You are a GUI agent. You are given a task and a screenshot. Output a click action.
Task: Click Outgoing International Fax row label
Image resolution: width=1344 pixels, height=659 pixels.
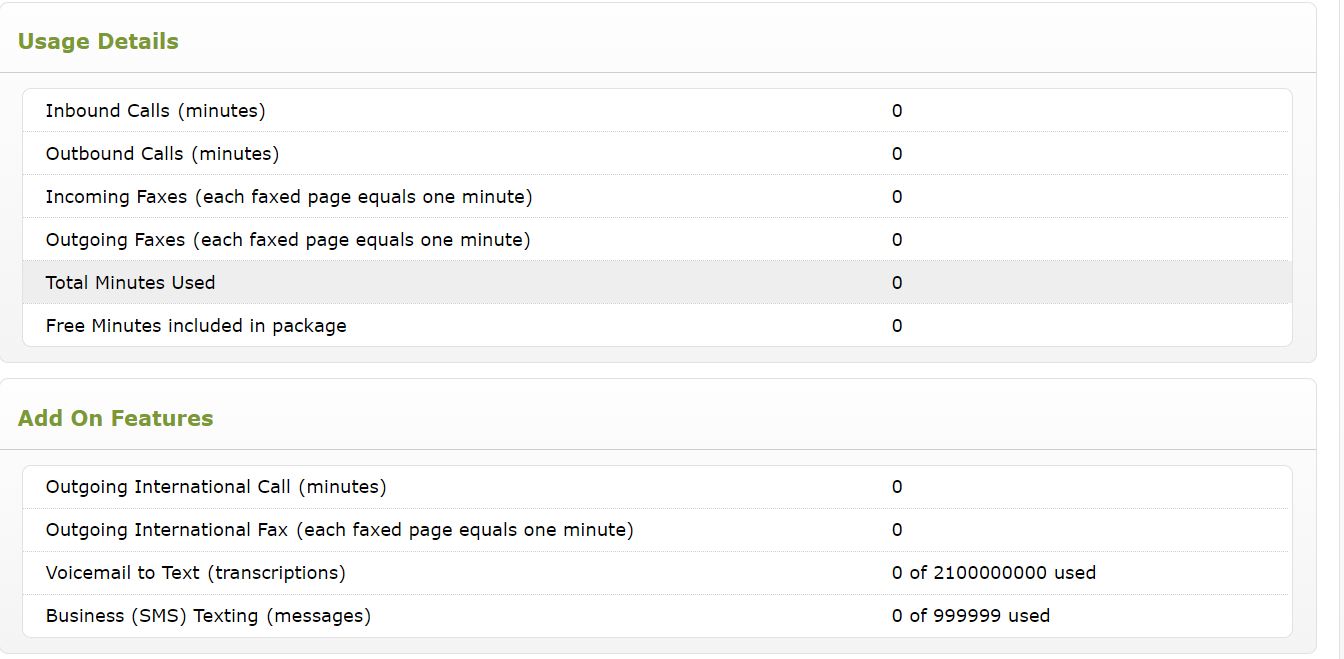click(340, 530)
